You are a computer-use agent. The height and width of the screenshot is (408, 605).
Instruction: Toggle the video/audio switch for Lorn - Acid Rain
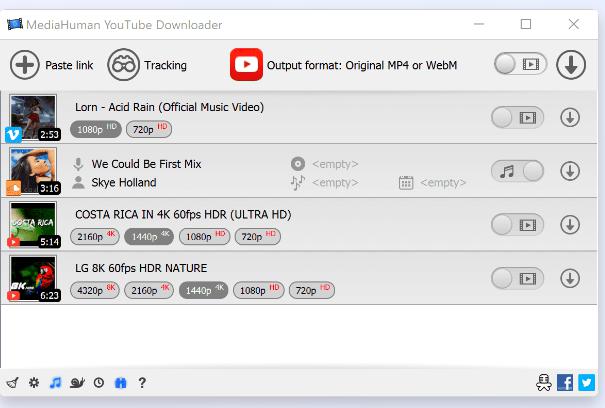(x=517, y=117)
